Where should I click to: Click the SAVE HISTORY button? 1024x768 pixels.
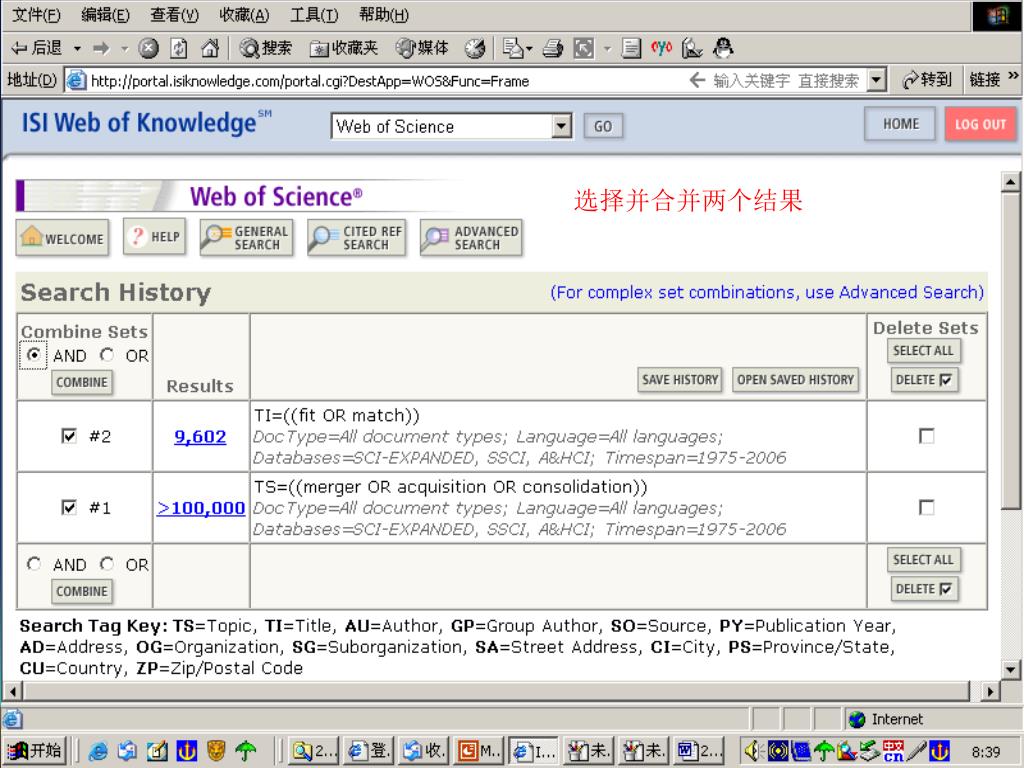(680, 379)
